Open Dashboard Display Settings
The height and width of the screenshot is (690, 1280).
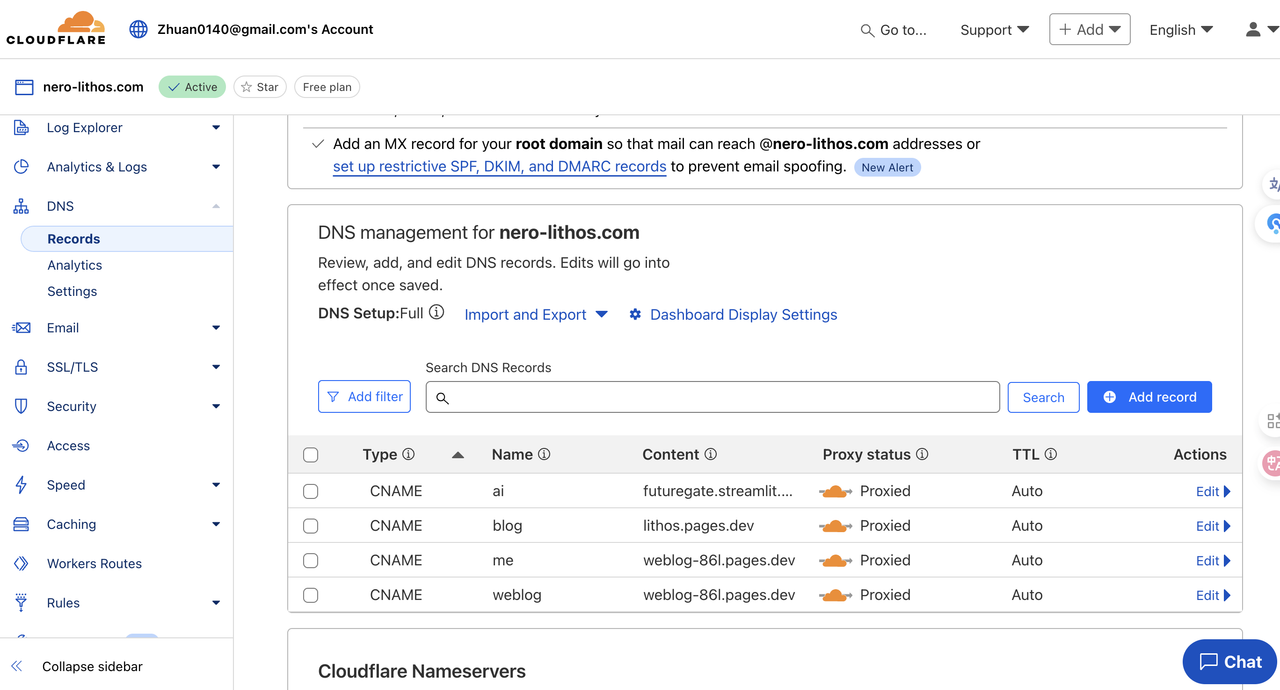coord(733,314)
